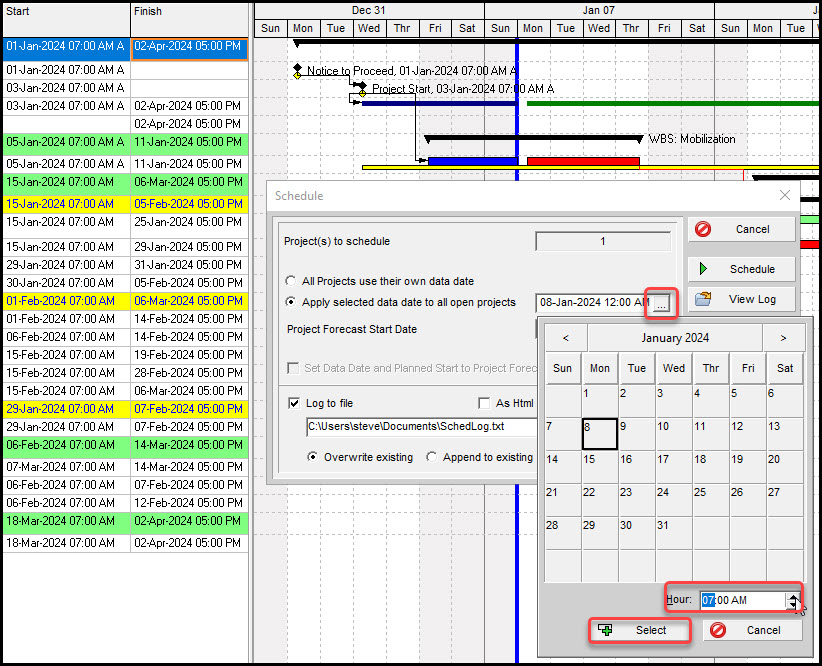Click the Notice to Proceed milestone diamond
822x666 pixels.
pyautogui.click(x=298, y=70)
